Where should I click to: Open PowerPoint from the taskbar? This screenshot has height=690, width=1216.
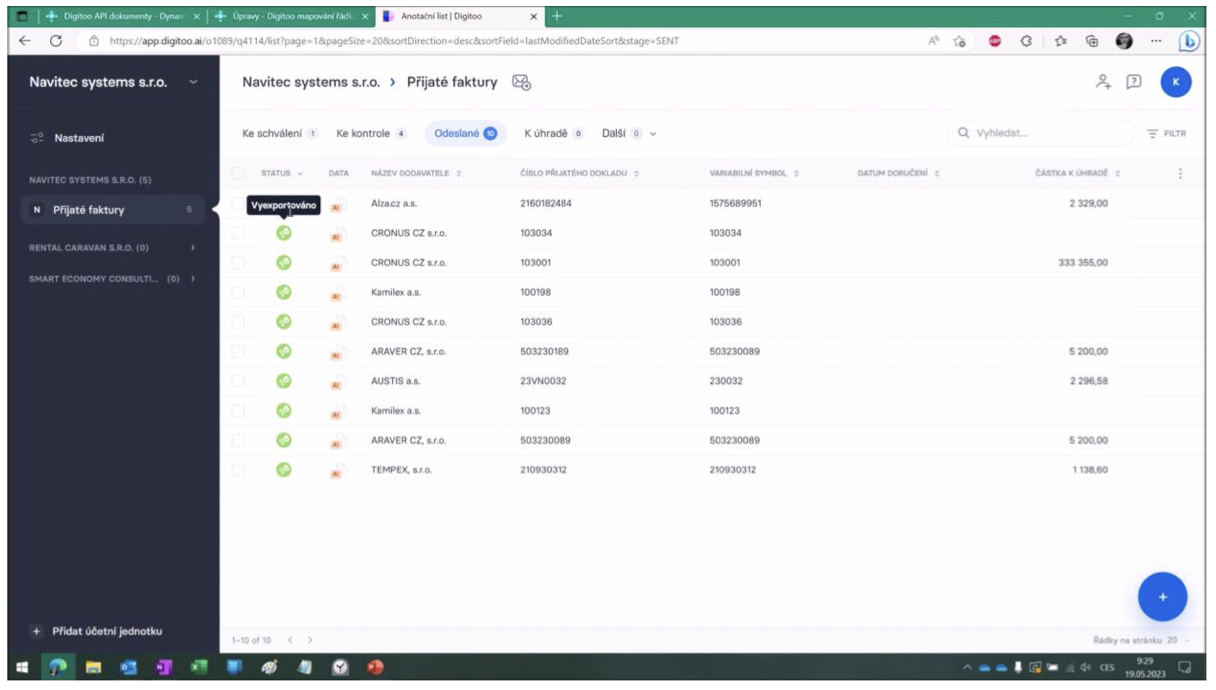[x=375, y=668]
